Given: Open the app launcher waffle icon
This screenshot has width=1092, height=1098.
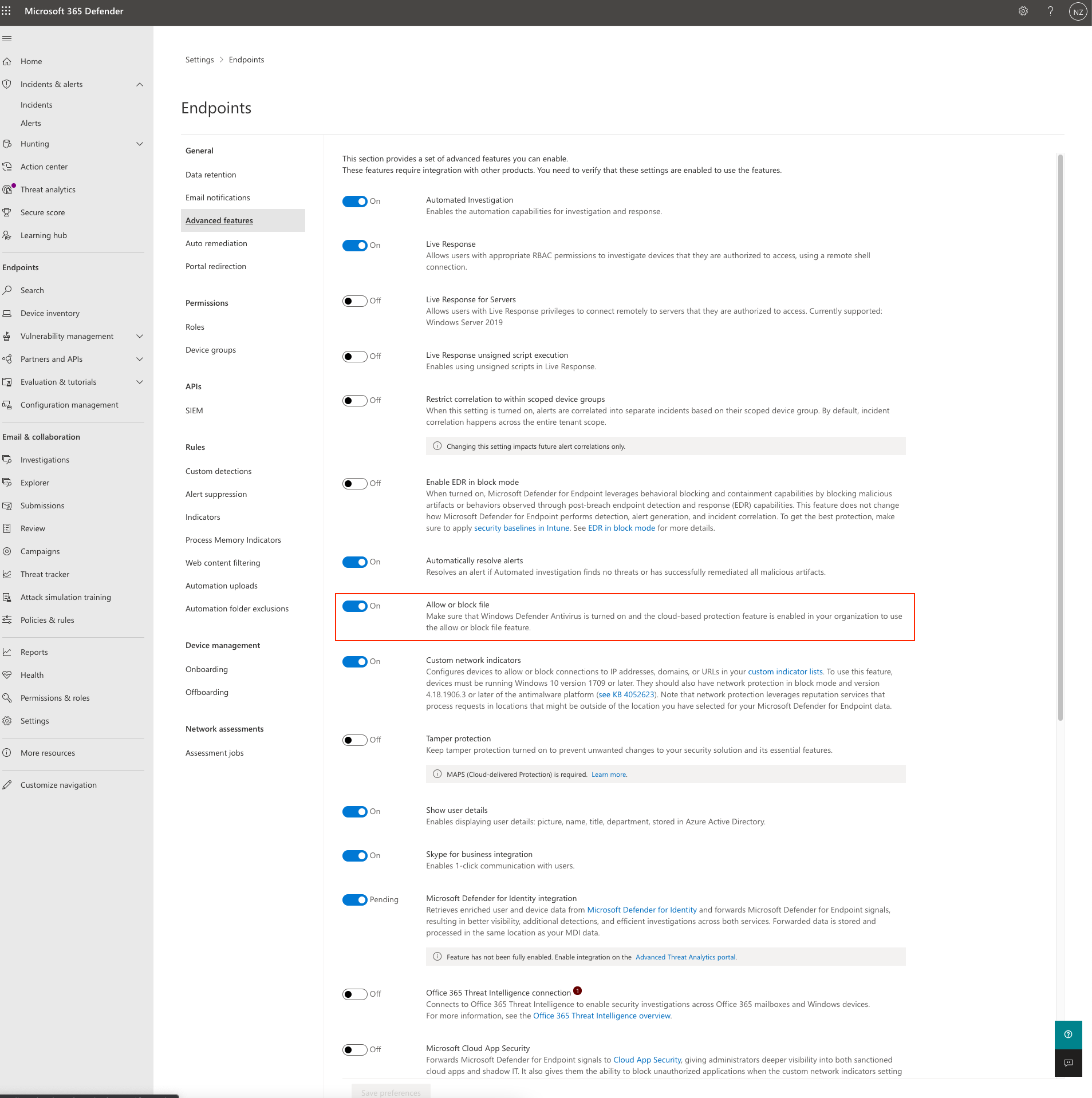Looking at the screenshot, I should 6,11.
